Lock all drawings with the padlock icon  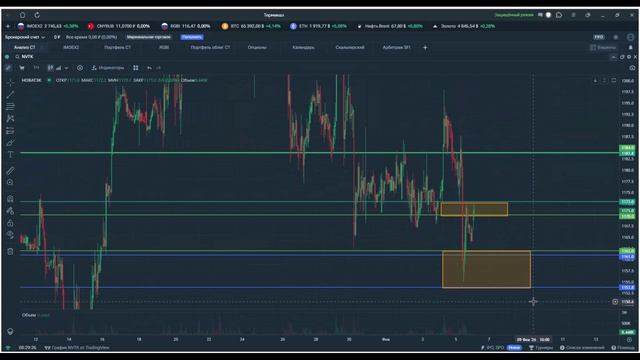11,223
